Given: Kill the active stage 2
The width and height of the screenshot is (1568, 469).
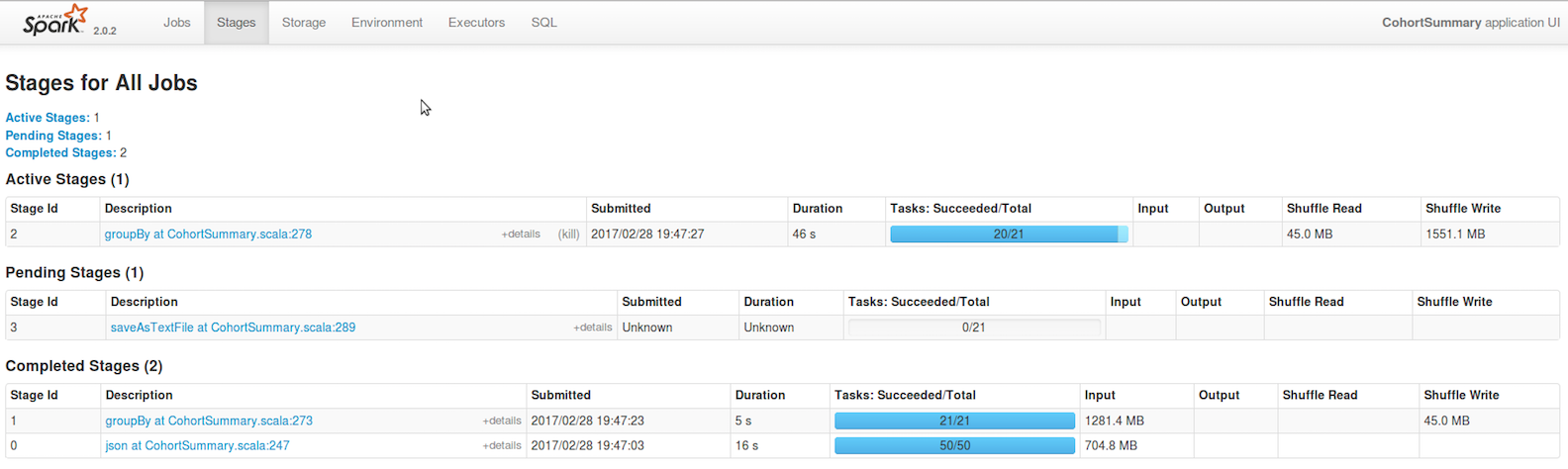Looking at the screenshot, I should [x=568, y=234].
